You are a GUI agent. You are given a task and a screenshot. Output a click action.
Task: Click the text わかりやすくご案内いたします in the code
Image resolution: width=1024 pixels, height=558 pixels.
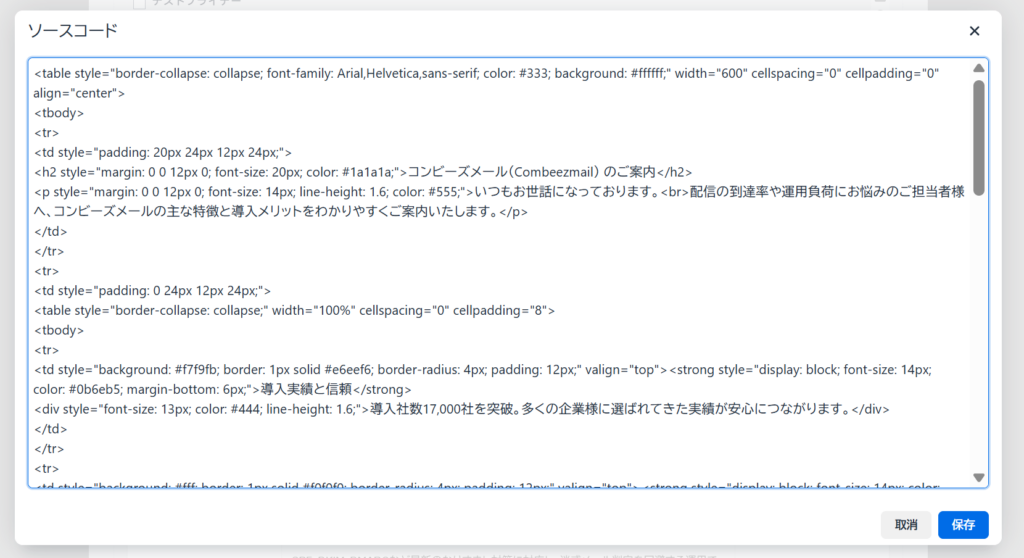(400, 212)
